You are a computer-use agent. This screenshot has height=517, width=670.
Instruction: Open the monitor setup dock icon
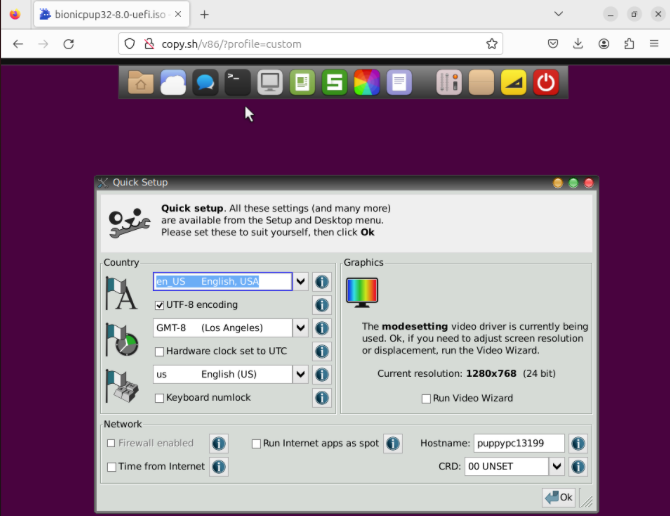270,82
